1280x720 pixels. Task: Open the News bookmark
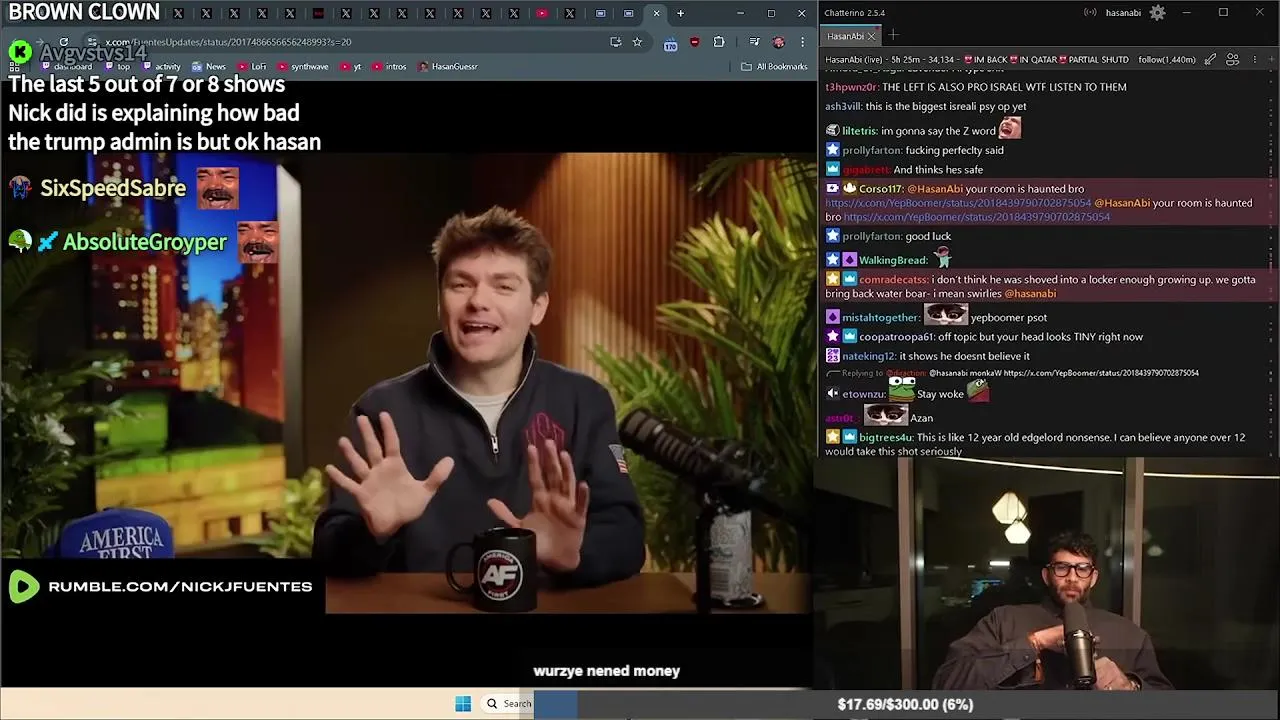coord(209,67)
